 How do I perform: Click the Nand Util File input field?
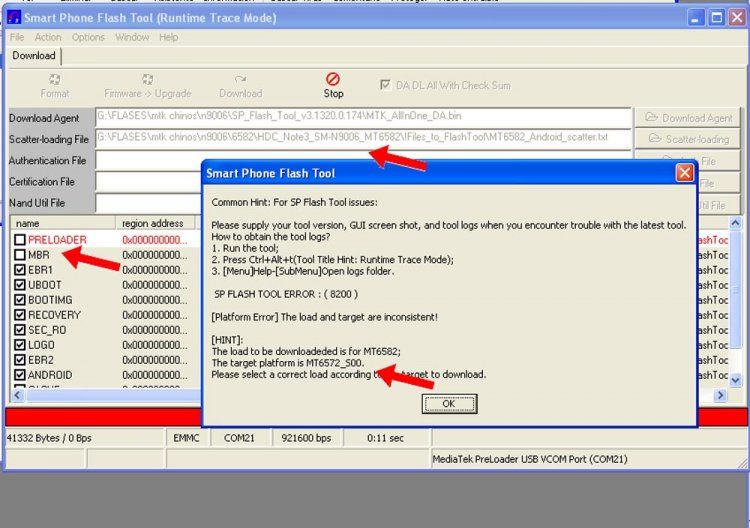(148, 203)
